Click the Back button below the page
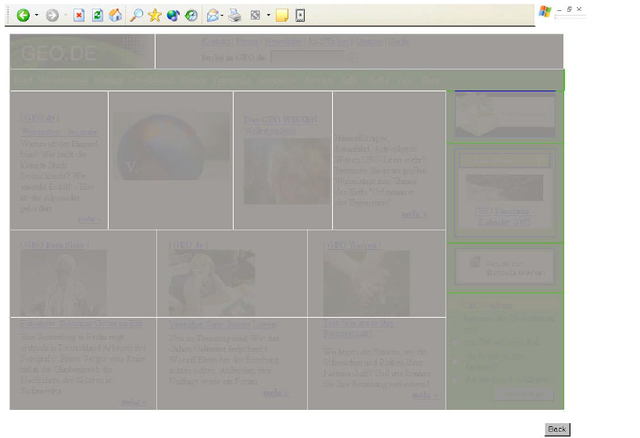640x438 pixels. click(557, 429)
